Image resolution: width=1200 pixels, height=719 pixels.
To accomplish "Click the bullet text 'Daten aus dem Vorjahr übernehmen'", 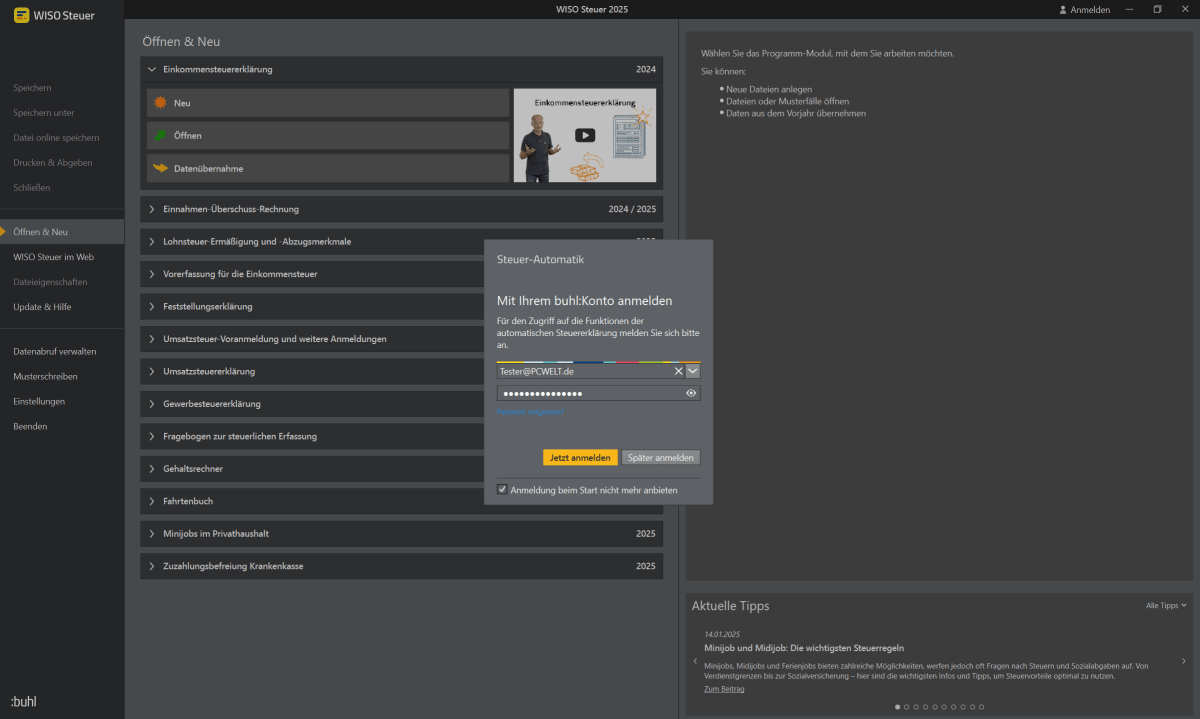I will click(x=796, y=113).
